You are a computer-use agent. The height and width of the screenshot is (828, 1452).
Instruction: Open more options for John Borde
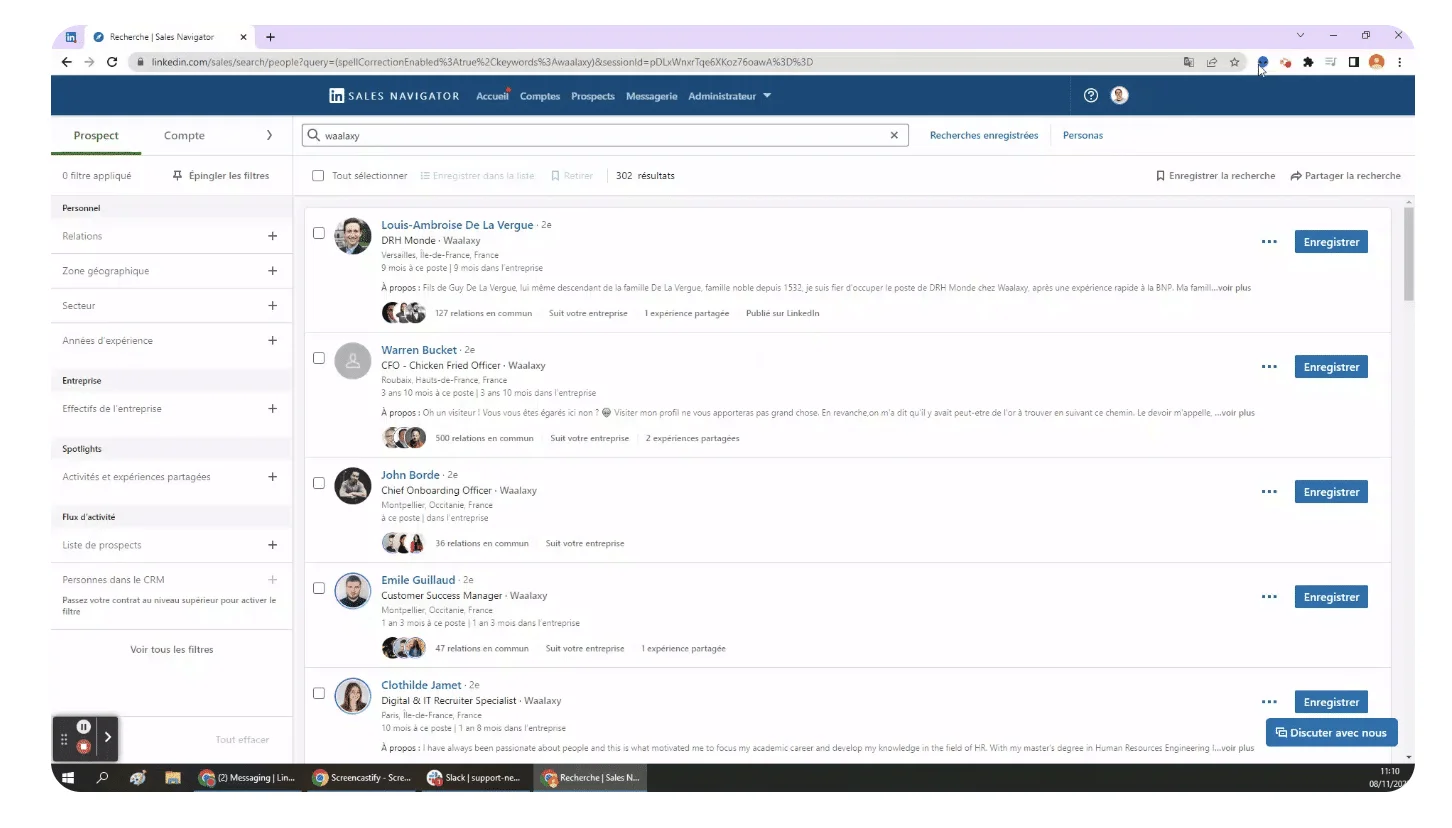coord(1269,492)
